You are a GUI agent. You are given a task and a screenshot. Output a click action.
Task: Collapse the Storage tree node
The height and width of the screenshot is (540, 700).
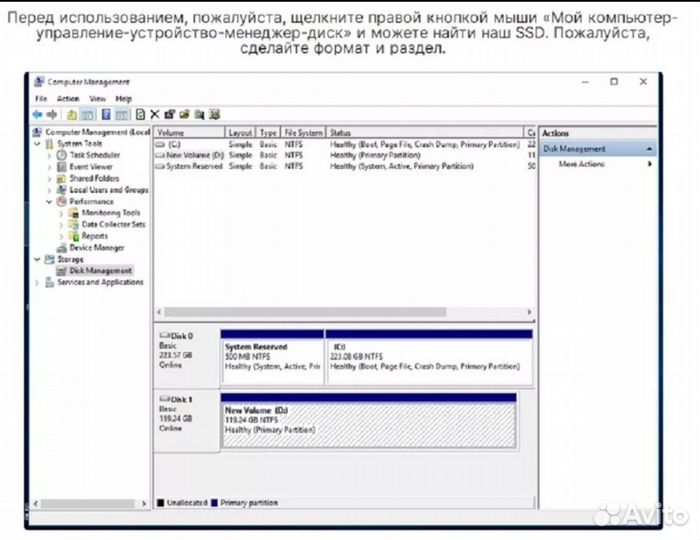38,259
